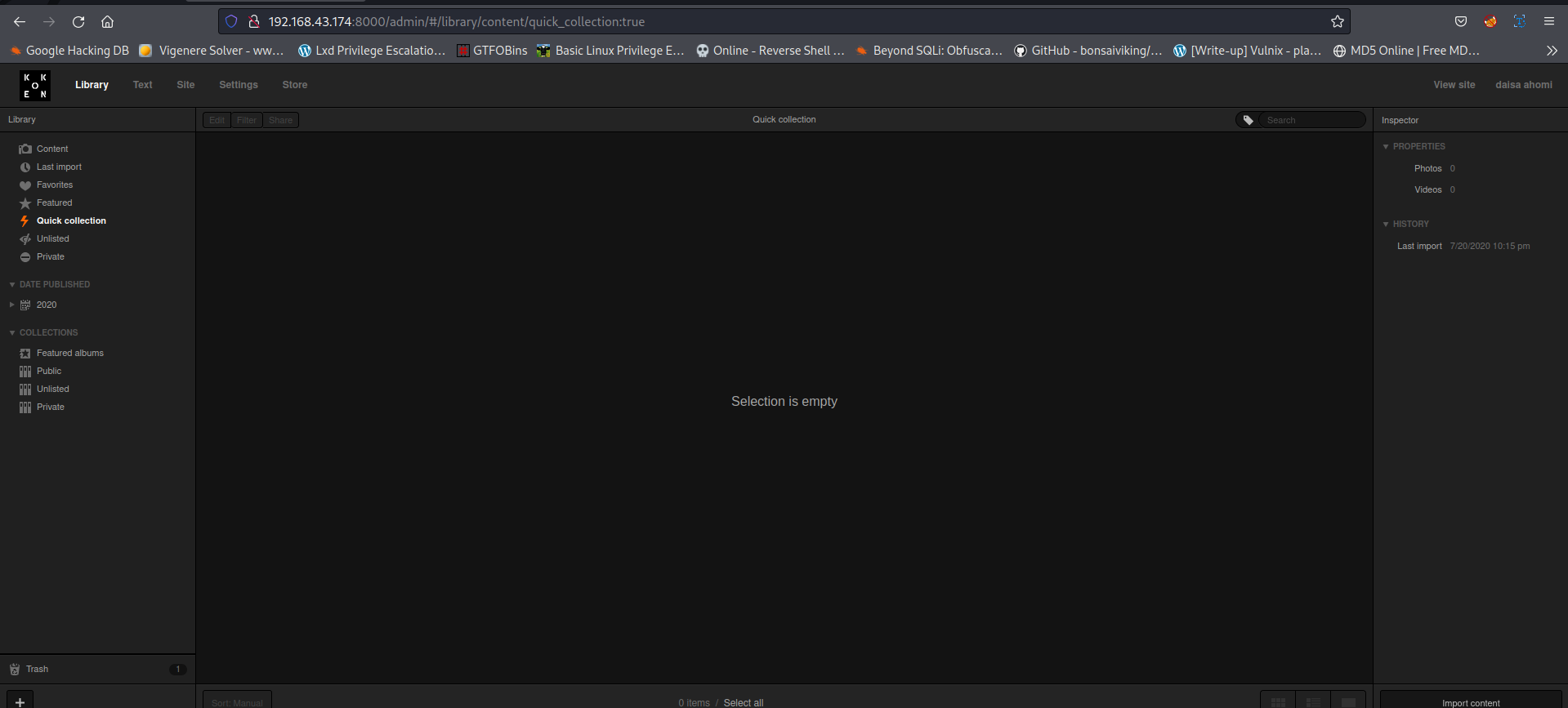1568x708 pixels.
Task: Click the Trash bin icon
Action: tap(15, 669)
